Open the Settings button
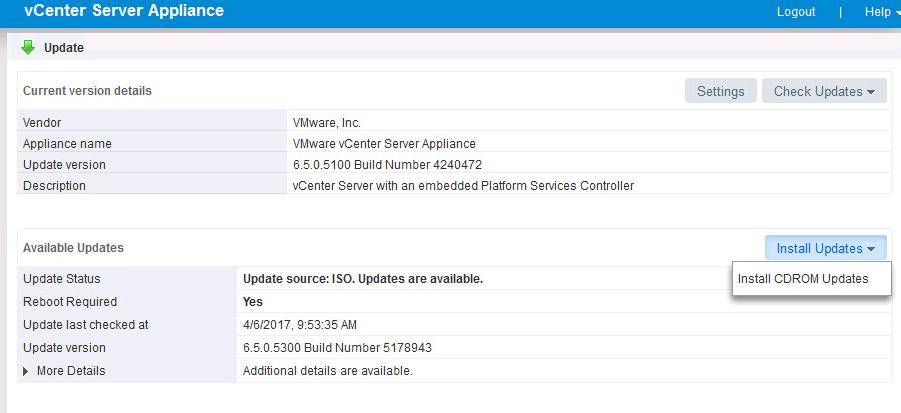Image resolution: width=901 pixels, height=413 pixels. pos(720,91)
